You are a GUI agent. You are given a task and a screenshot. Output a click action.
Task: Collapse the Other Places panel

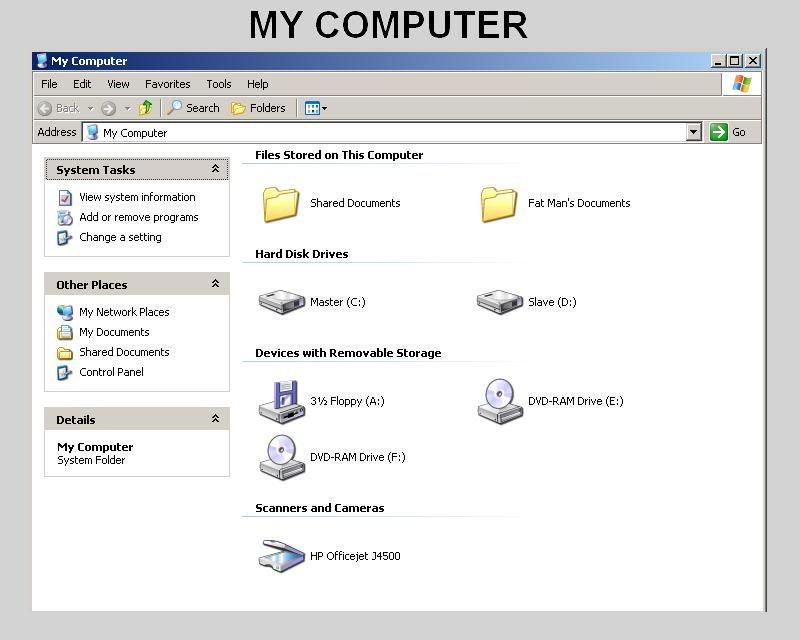[215, 285]
